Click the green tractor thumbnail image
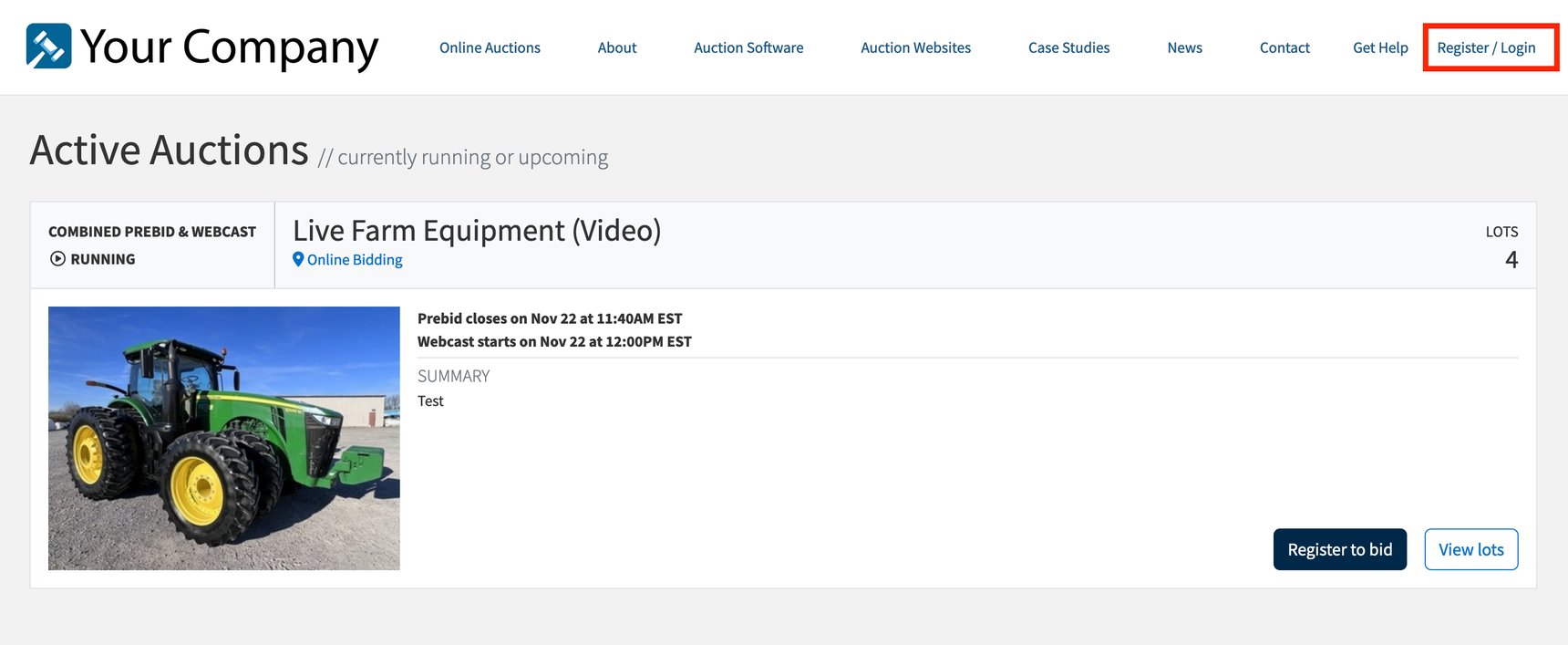 point(224,438)
